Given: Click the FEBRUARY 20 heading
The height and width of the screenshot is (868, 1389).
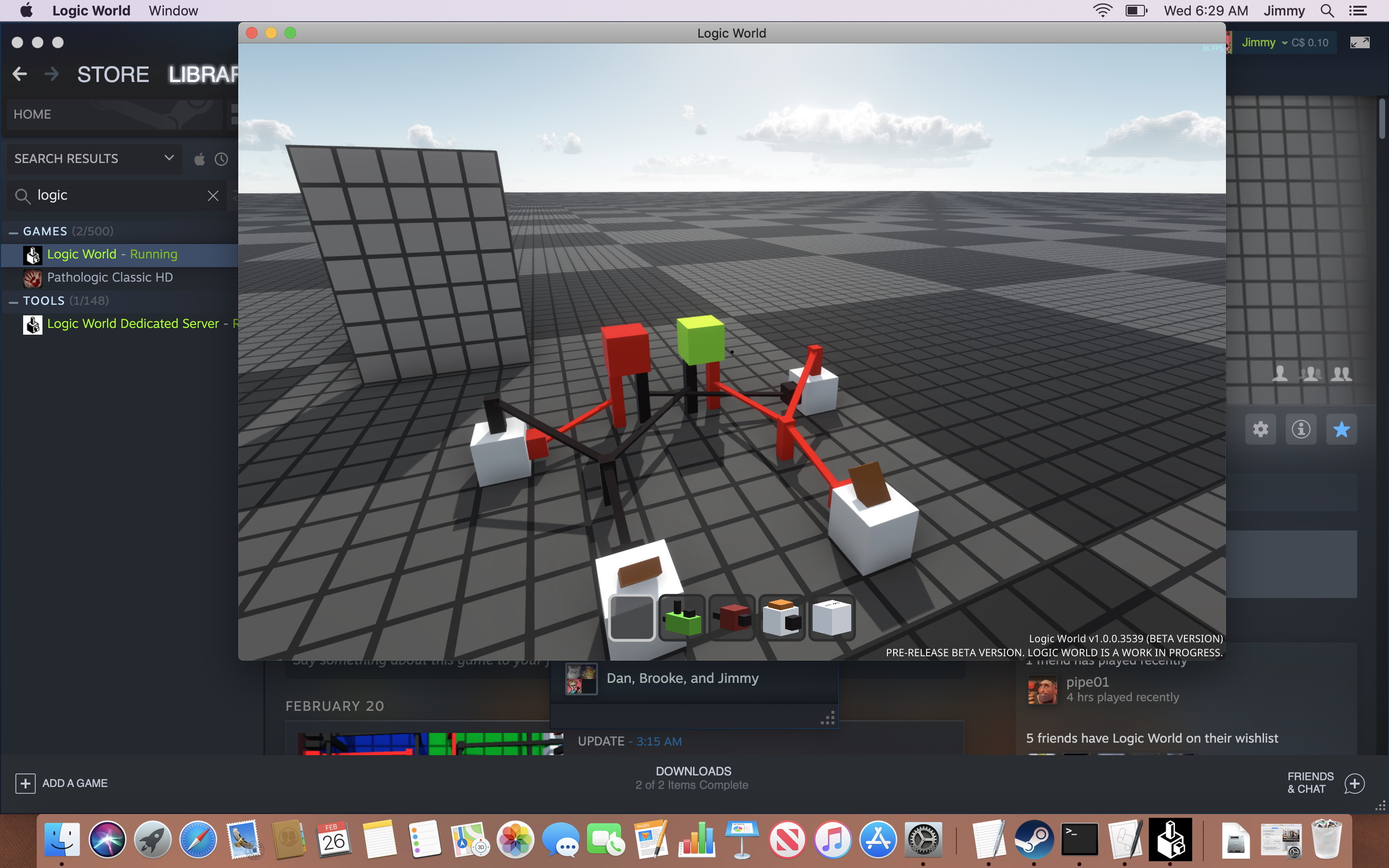Looking at the screenshot, I should 335,706.
